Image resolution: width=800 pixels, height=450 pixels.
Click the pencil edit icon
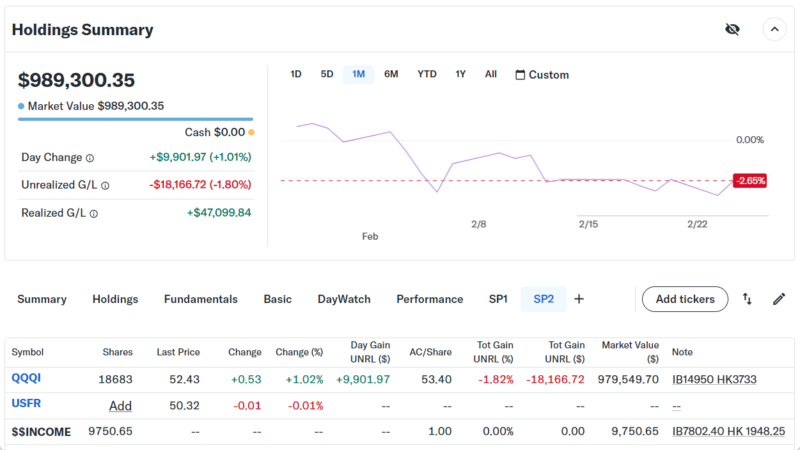(779, 299)
